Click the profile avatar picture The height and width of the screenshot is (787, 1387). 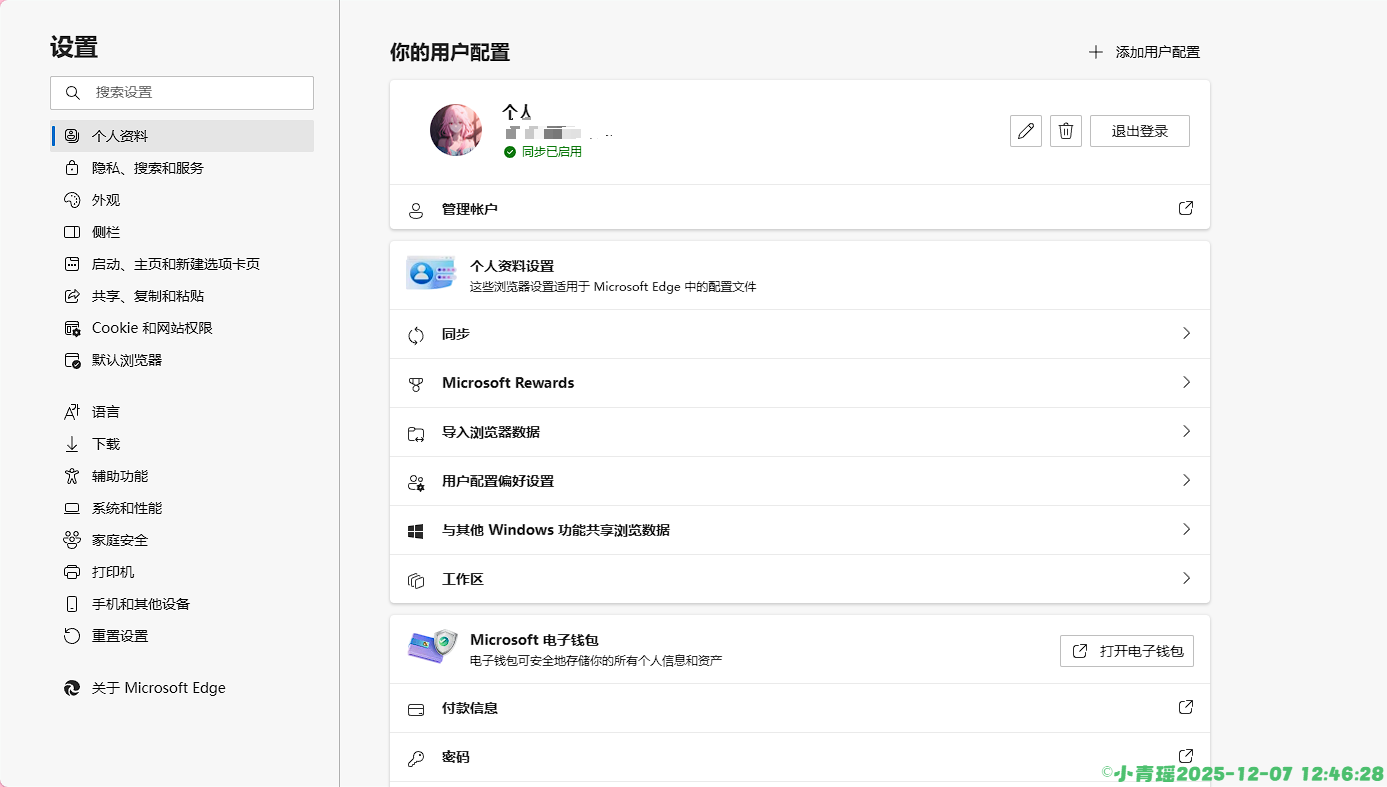click(x=456, y=130)
